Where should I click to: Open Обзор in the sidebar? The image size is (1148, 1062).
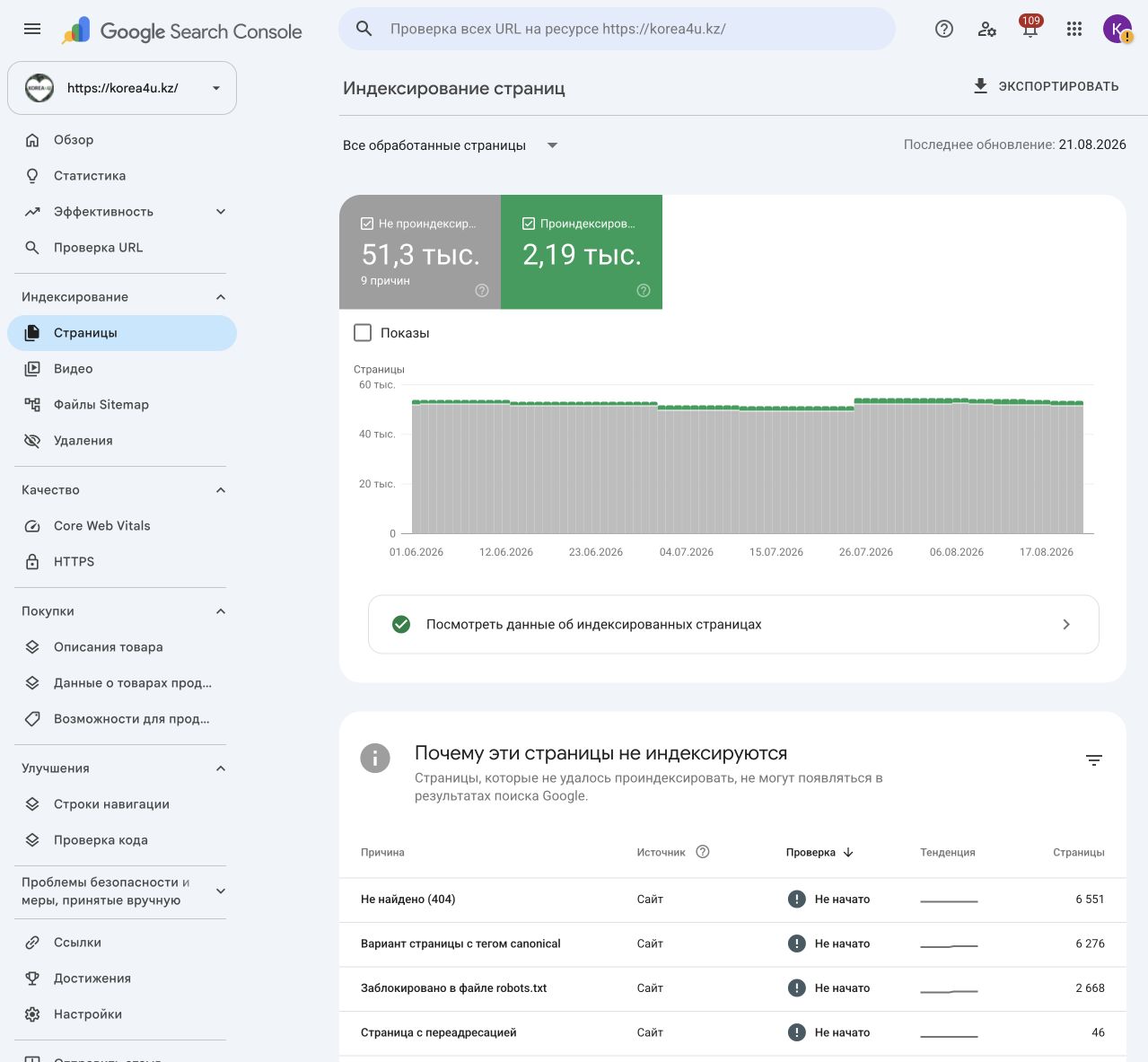[122, 140]
